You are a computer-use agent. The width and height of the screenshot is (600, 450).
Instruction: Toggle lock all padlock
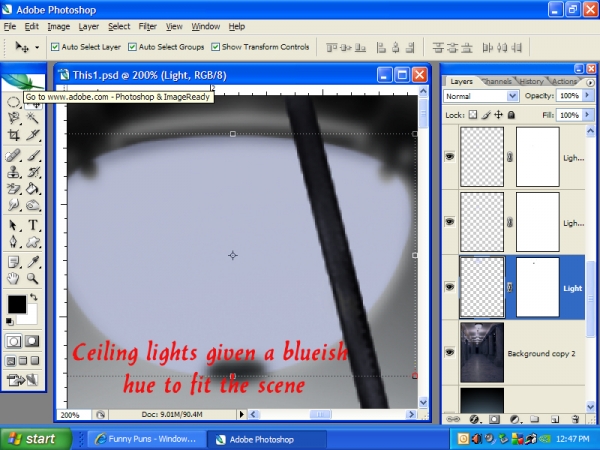pos(511,115)
